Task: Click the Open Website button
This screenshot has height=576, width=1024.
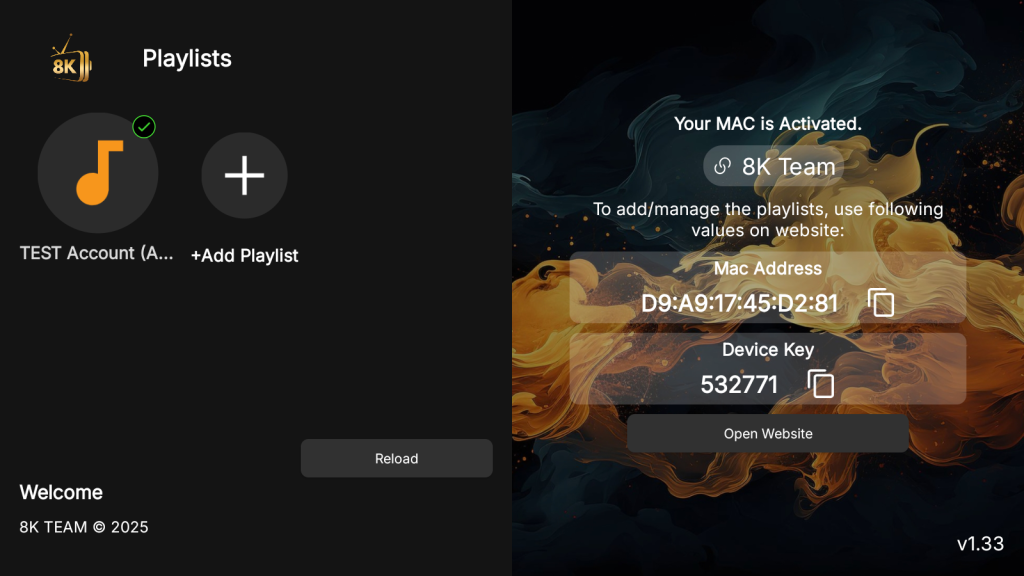Action: click(768, 434)
